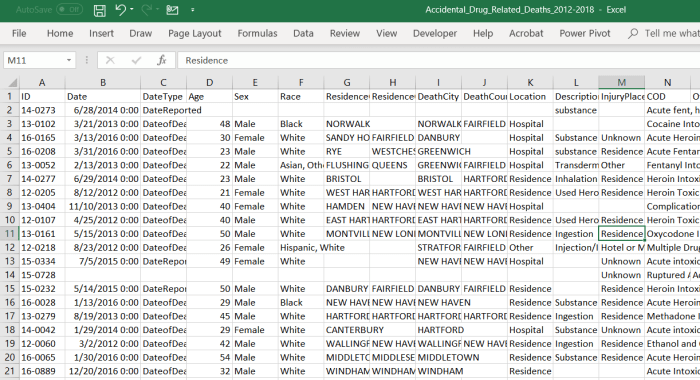
Task: Switch to the Formulas ribbon tab
Action: [257, 33]
